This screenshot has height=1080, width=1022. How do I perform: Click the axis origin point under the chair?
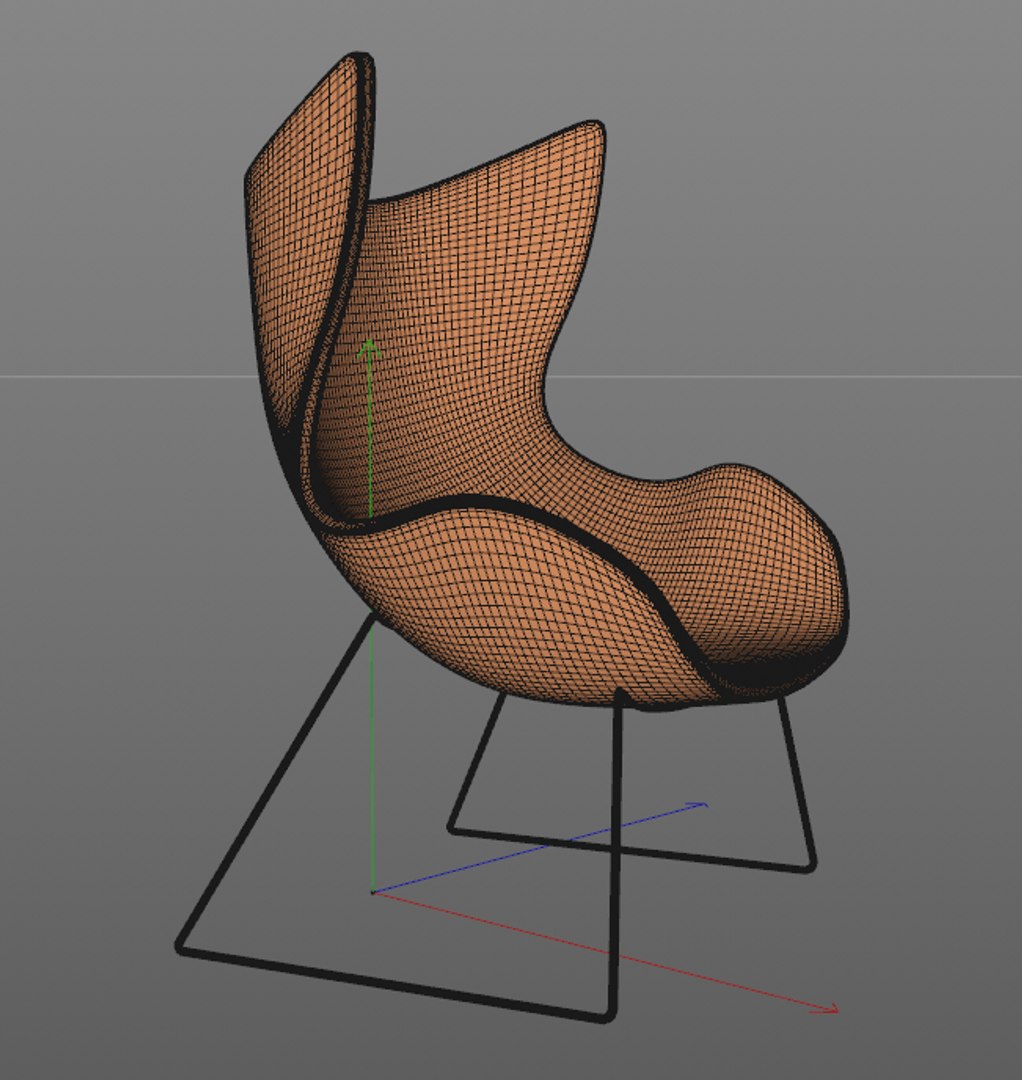[x=373, y=892]
